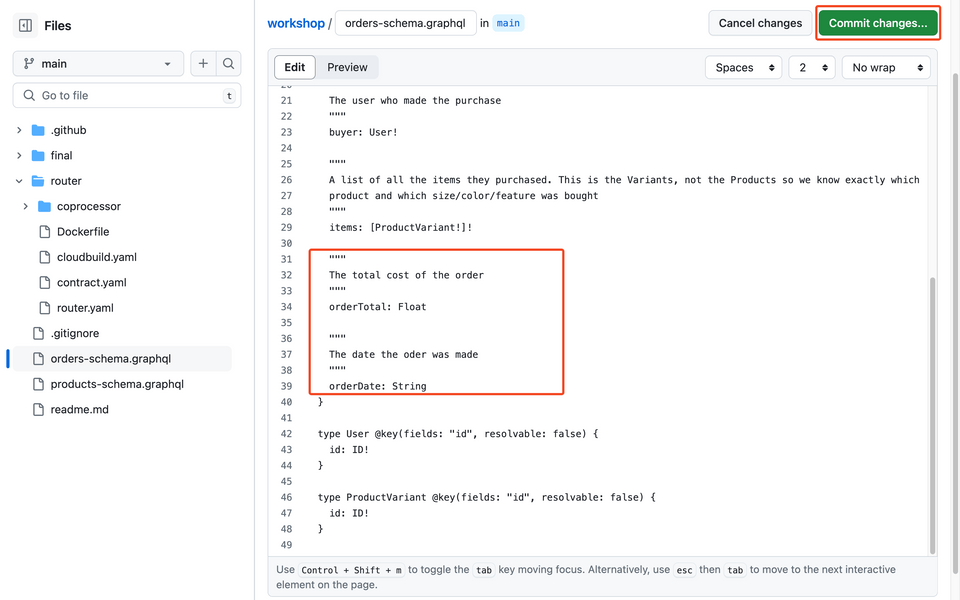Open contract.yaml file

point(92,282)
